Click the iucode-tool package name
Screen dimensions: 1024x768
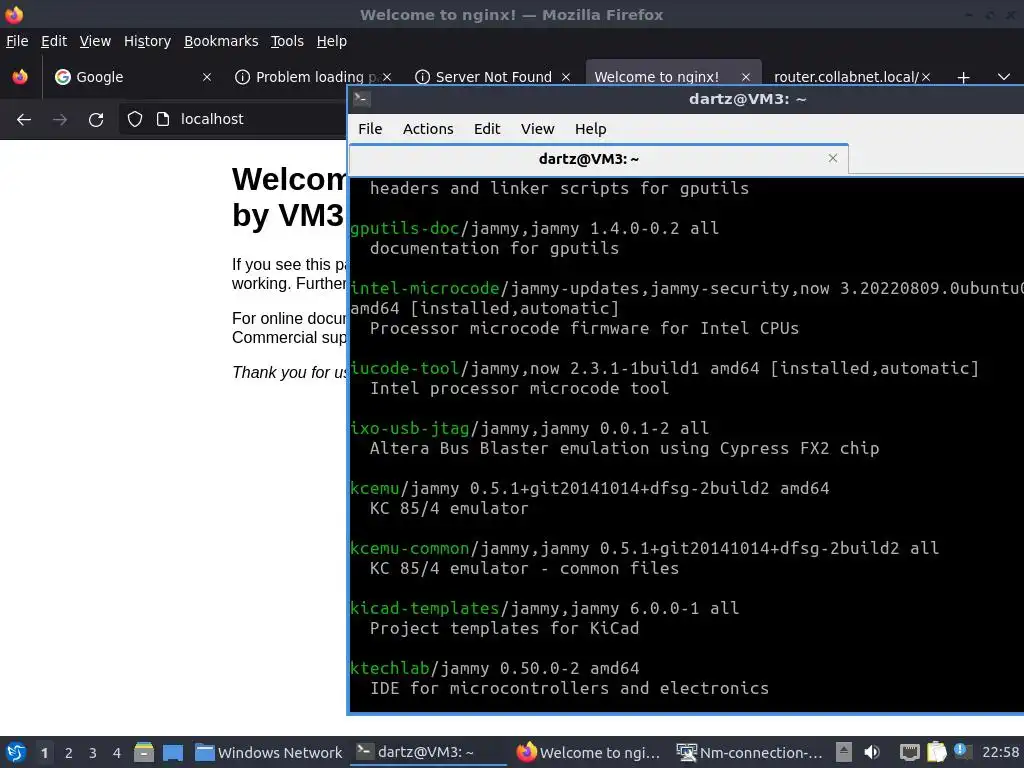tap(405, 368)
